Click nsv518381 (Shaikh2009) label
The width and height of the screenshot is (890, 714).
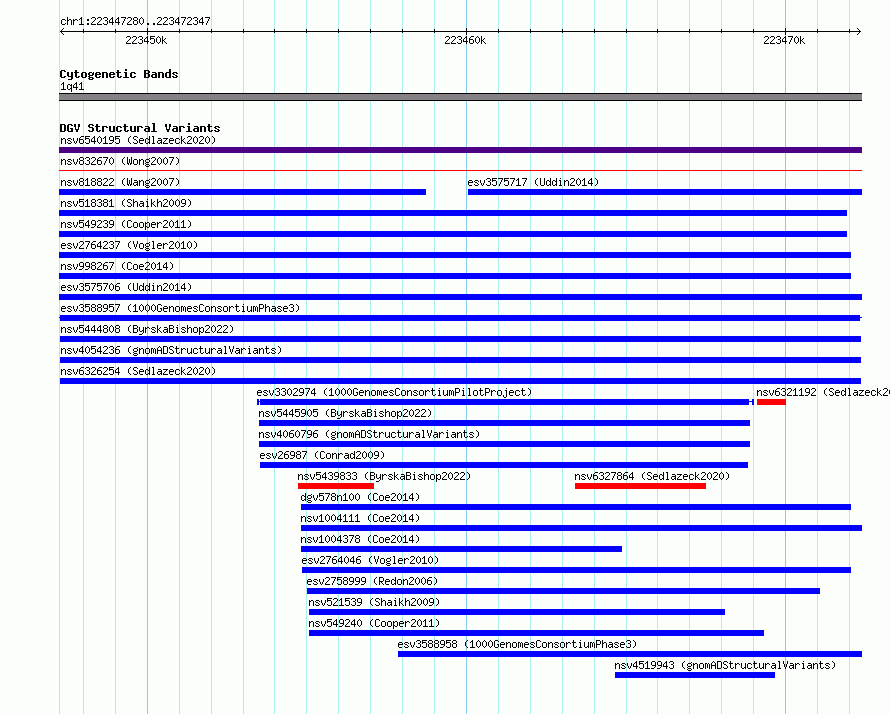point(126,203)
